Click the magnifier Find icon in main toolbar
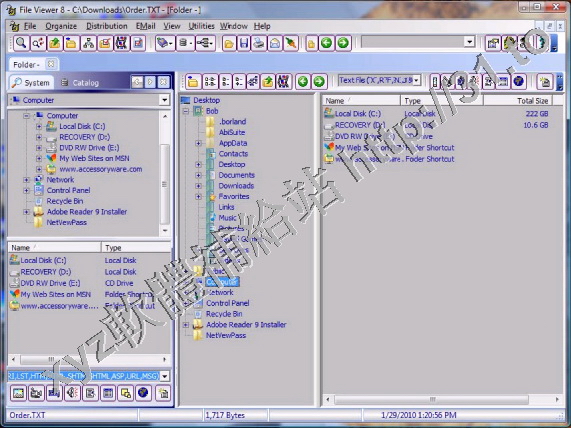The height and width of the screenshot is (428, 571). 21,43
